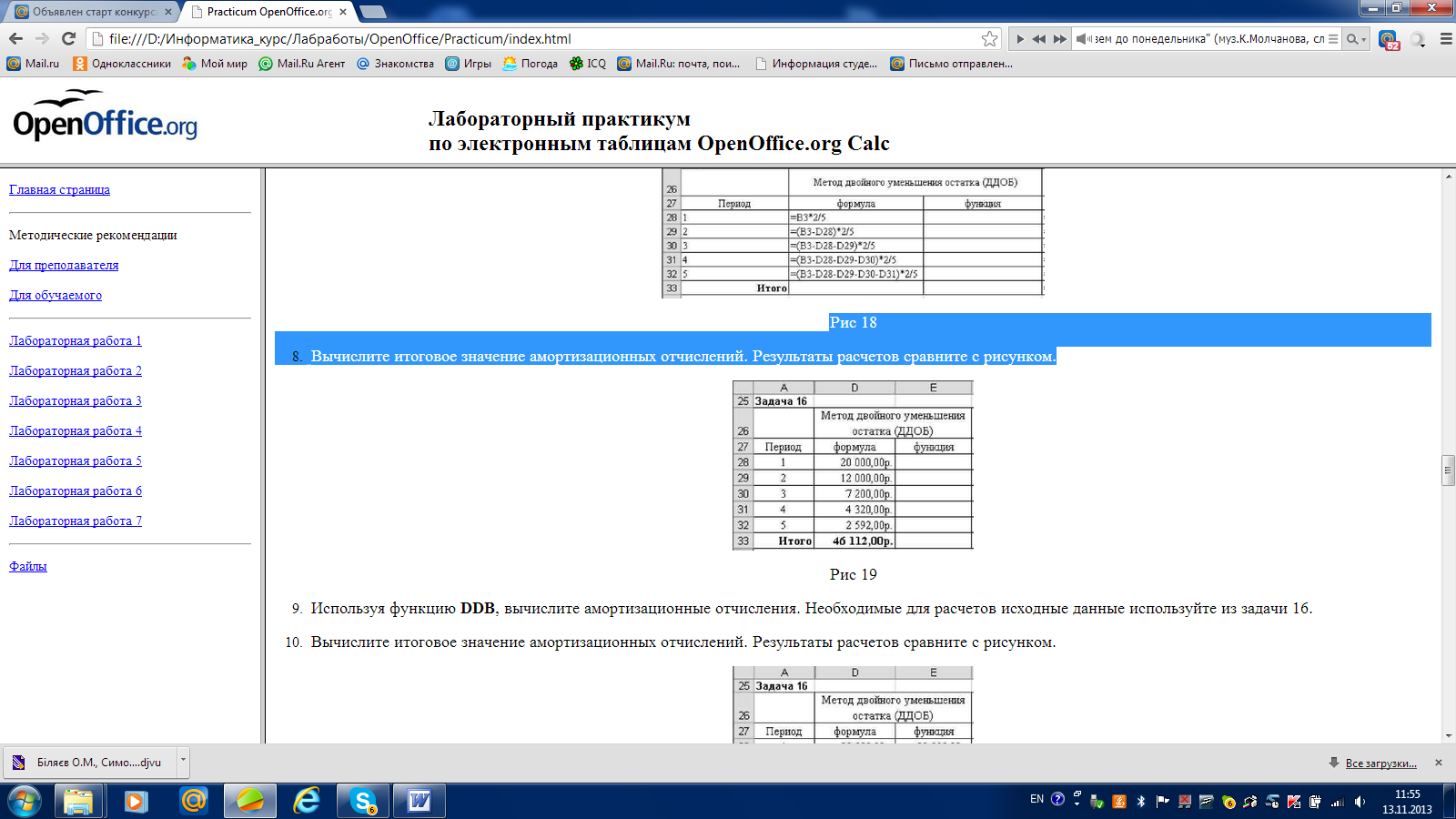Viewport: 1456px width, 819px height.
Task: Open the 'Mail.Ru: почта, пои...' bookmark
Action: pyautogui.click(x=679, y=64)
